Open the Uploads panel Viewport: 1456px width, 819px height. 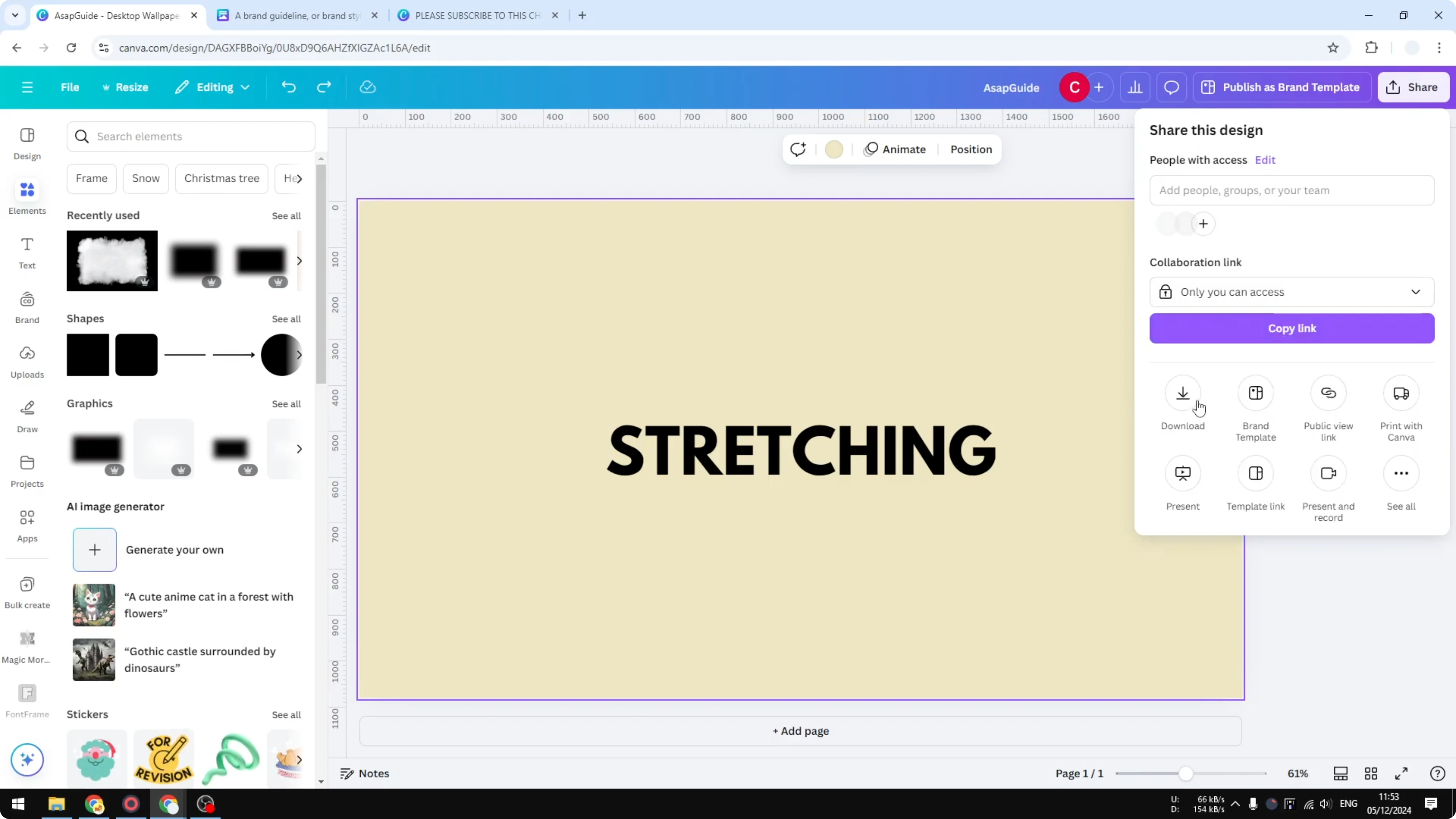click(x=27, y=362)
